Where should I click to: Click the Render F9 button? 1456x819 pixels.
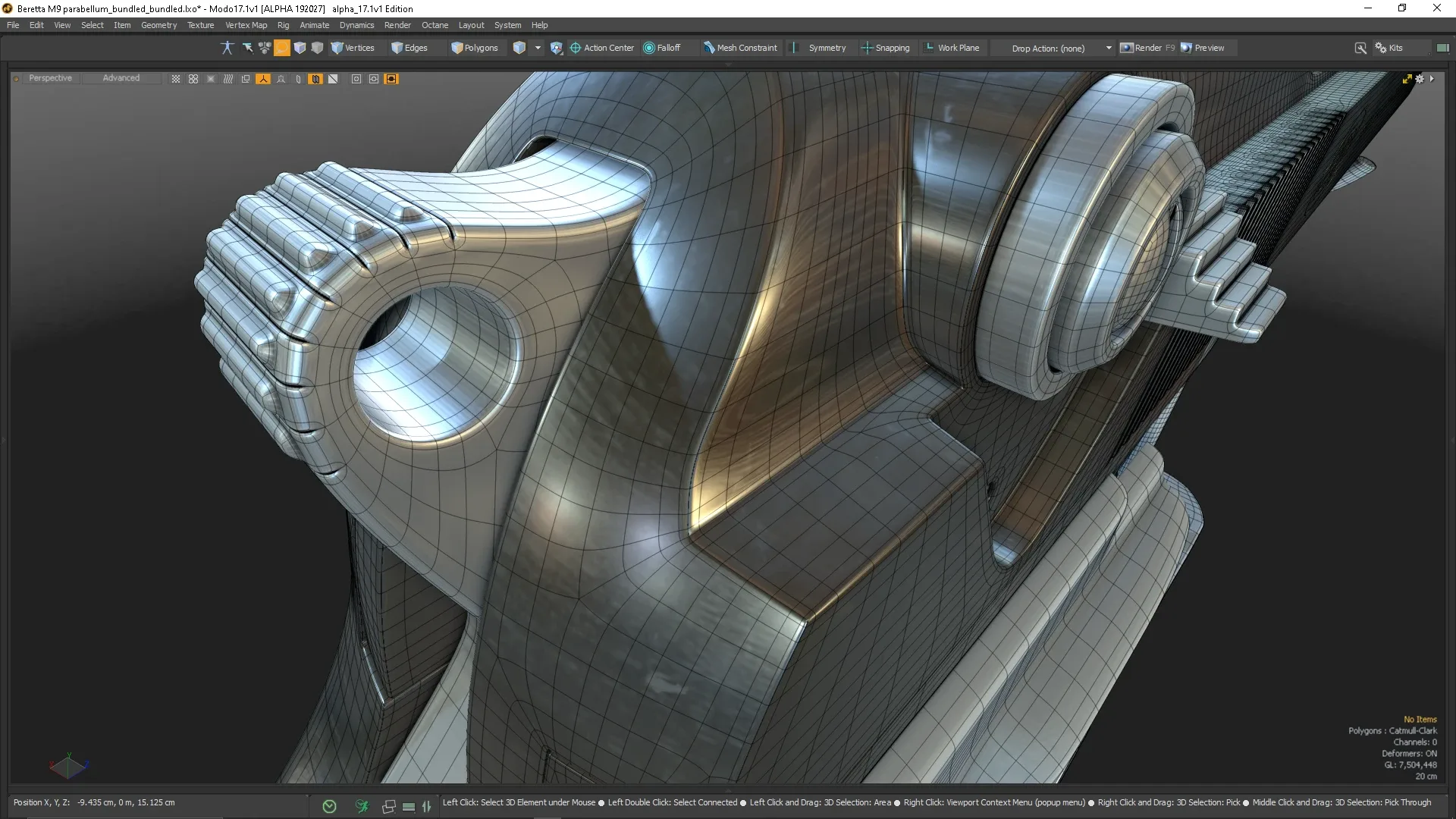pos(1147,48)
